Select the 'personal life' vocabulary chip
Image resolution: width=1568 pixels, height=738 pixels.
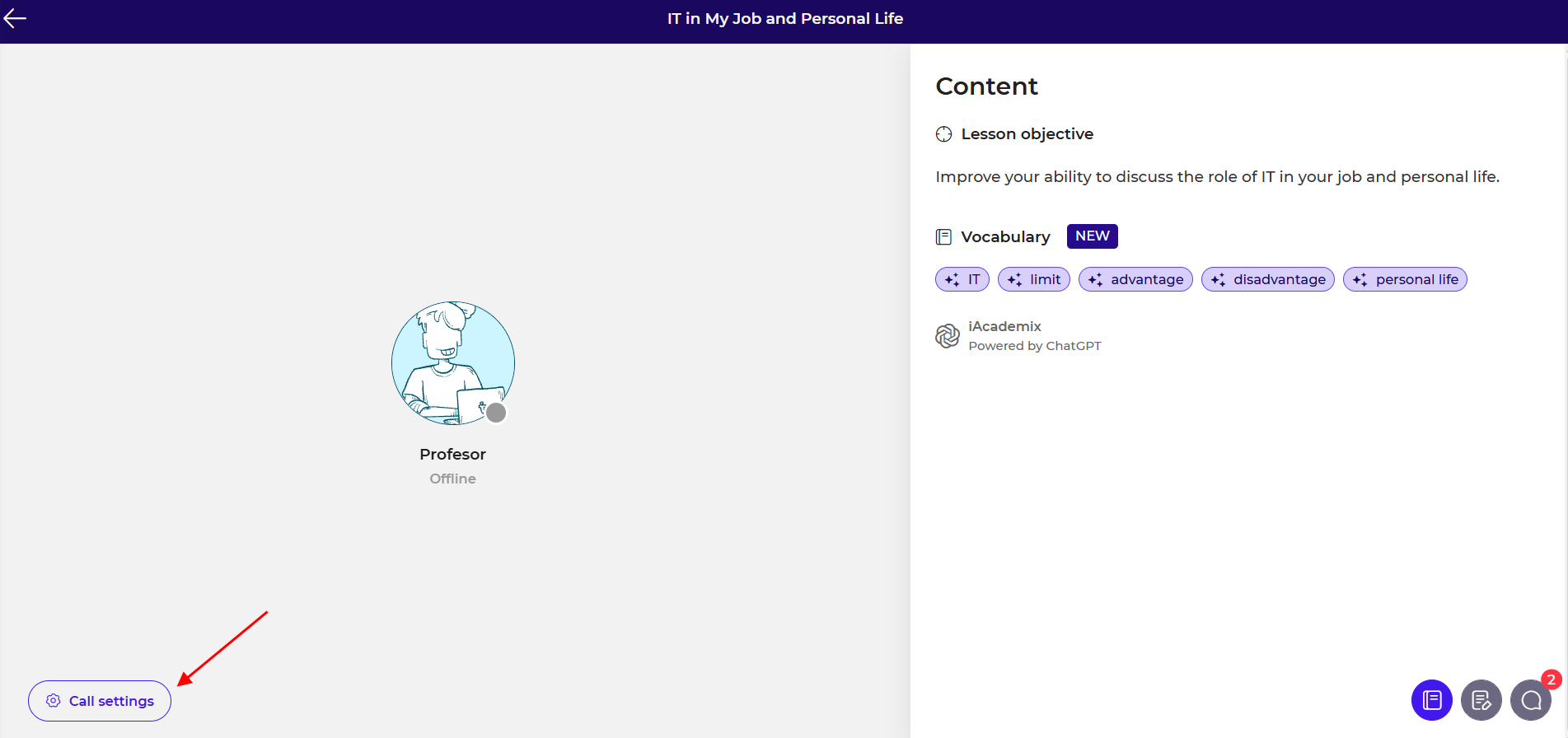pyautogui.click(x=1404, y=279)
